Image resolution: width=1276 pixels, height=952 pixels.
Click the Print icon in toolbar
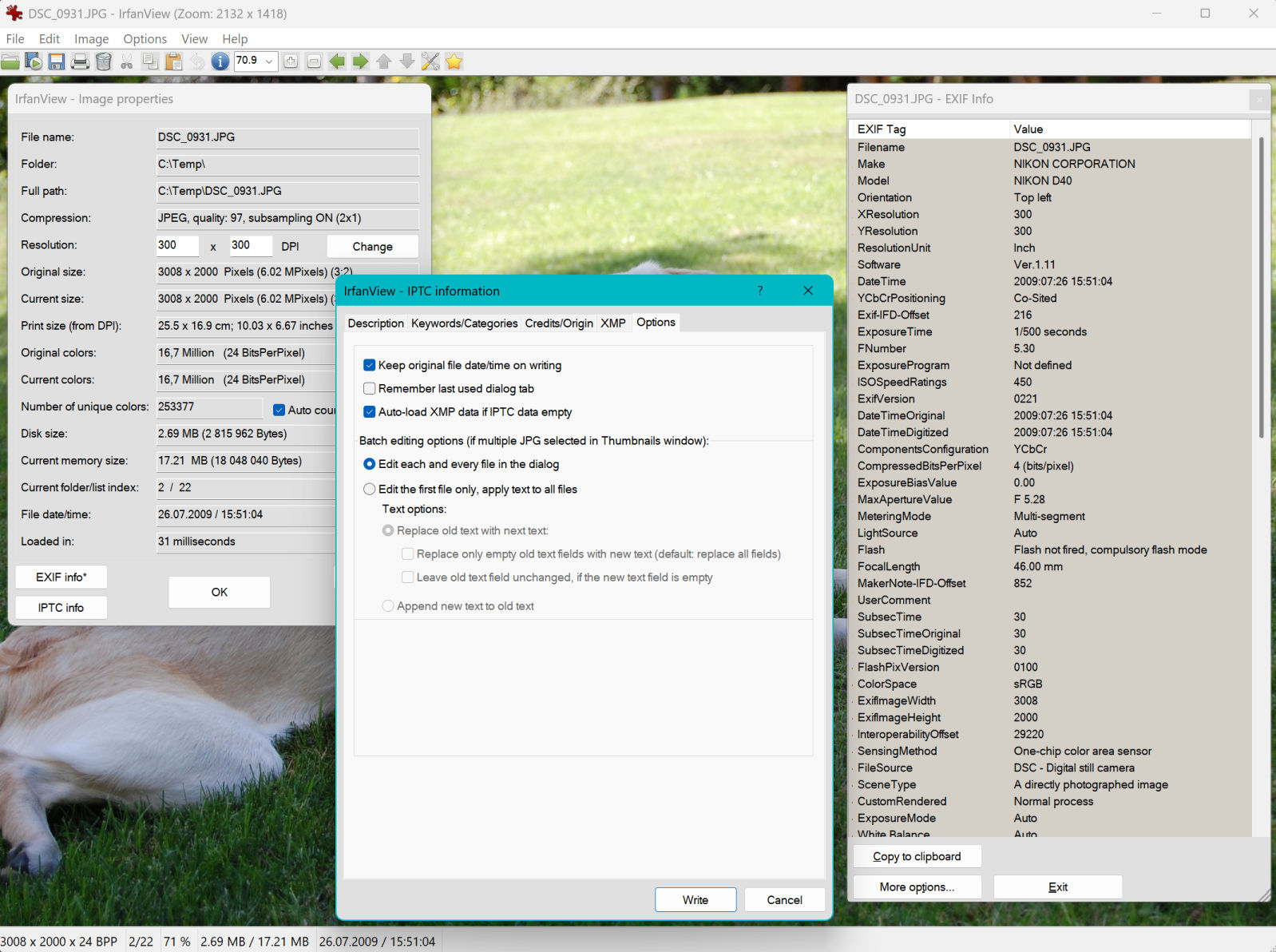pyautogui.click(x=80, y=61)
